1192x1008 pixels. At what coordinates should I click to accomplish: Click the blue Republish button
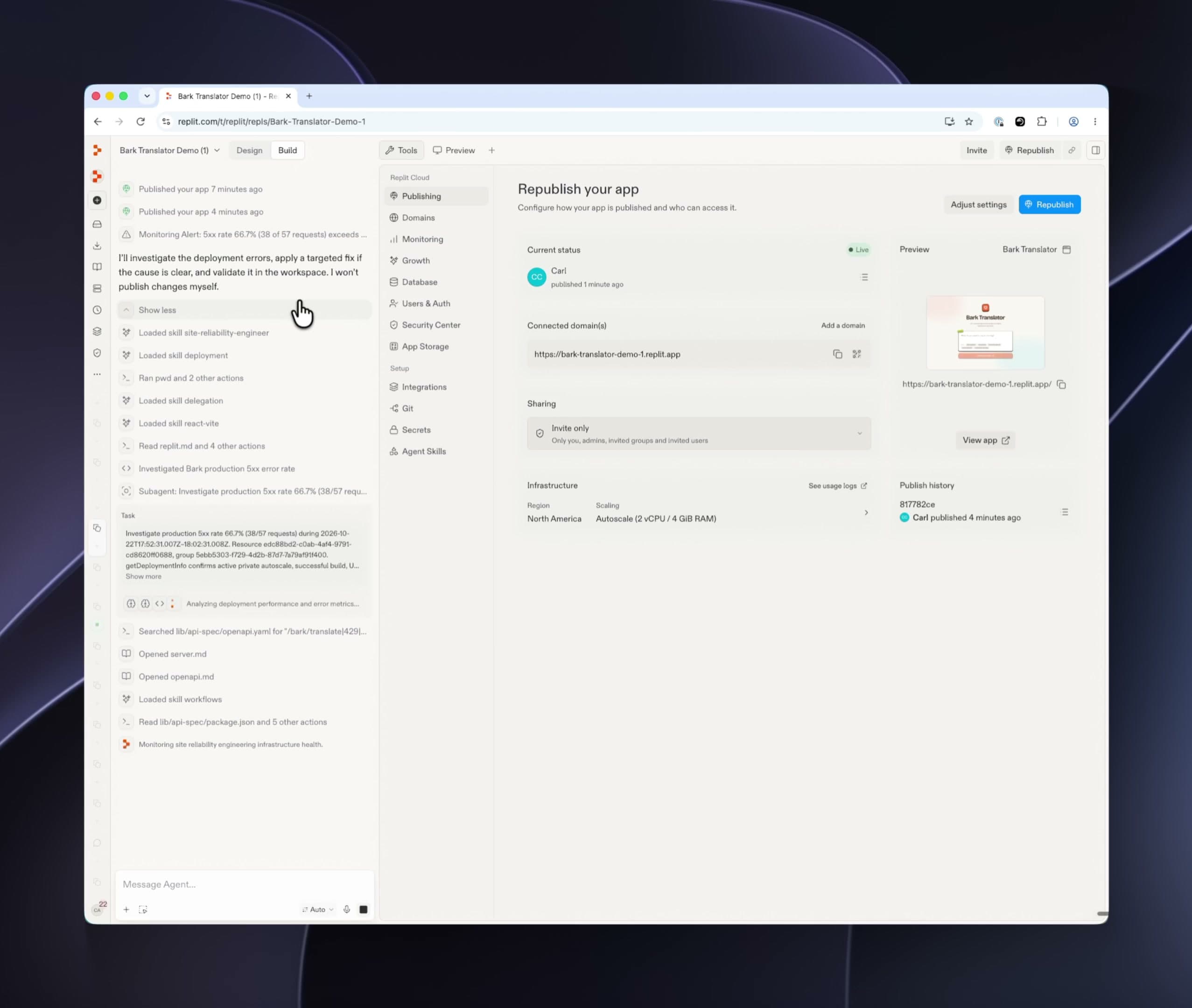(x=1049, y=204)
